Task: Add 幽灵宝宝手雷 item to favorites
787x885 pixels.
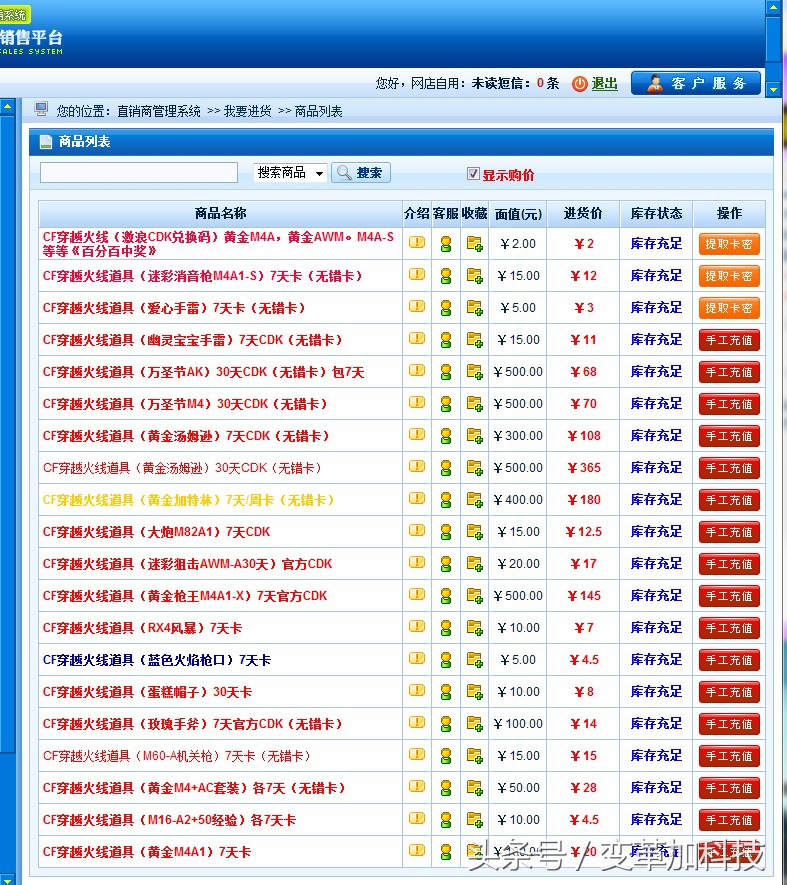Action: click(474, 340)
